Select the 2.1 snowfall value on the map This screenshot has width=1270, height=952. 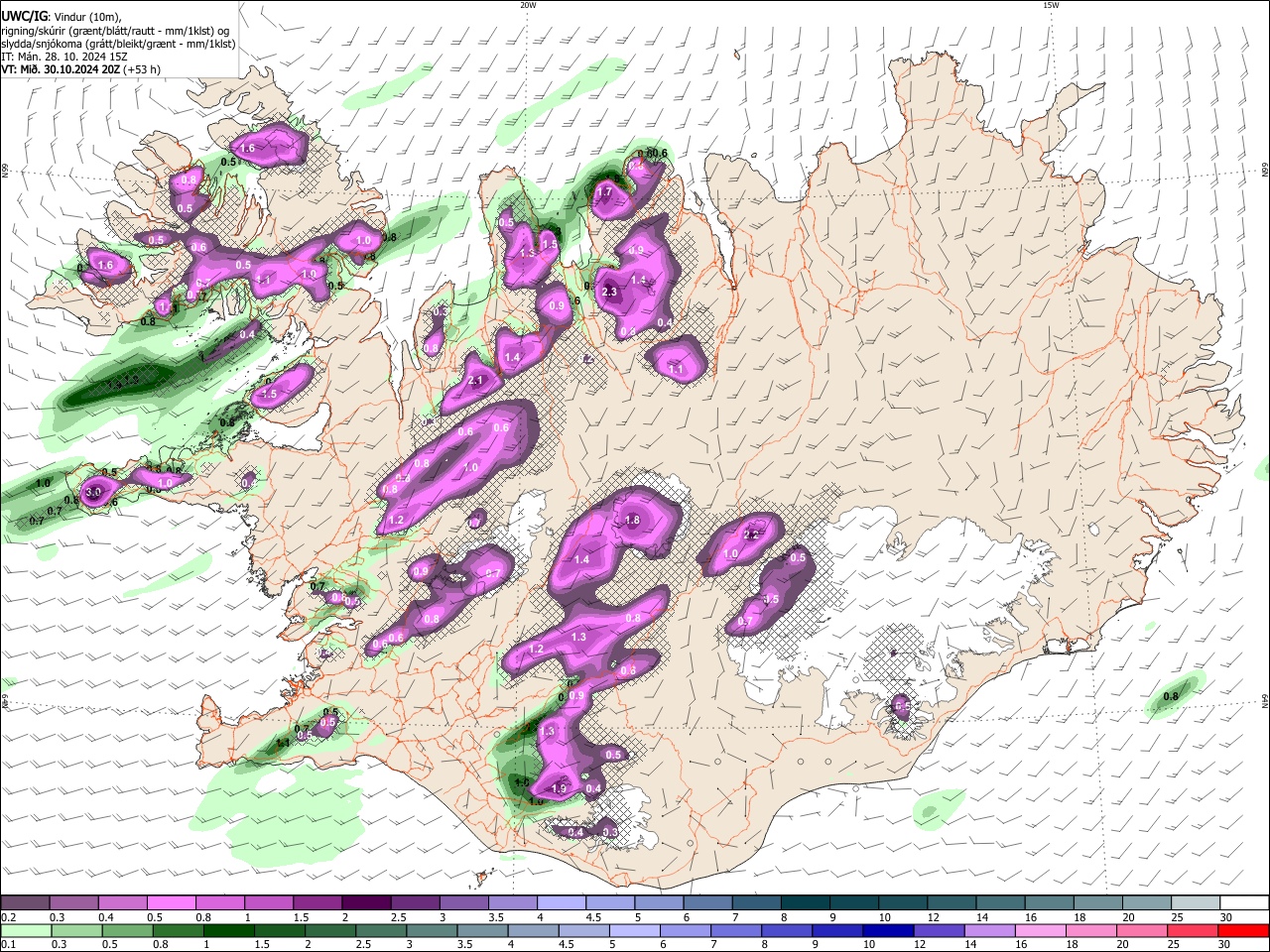click(x=475, y=381)
